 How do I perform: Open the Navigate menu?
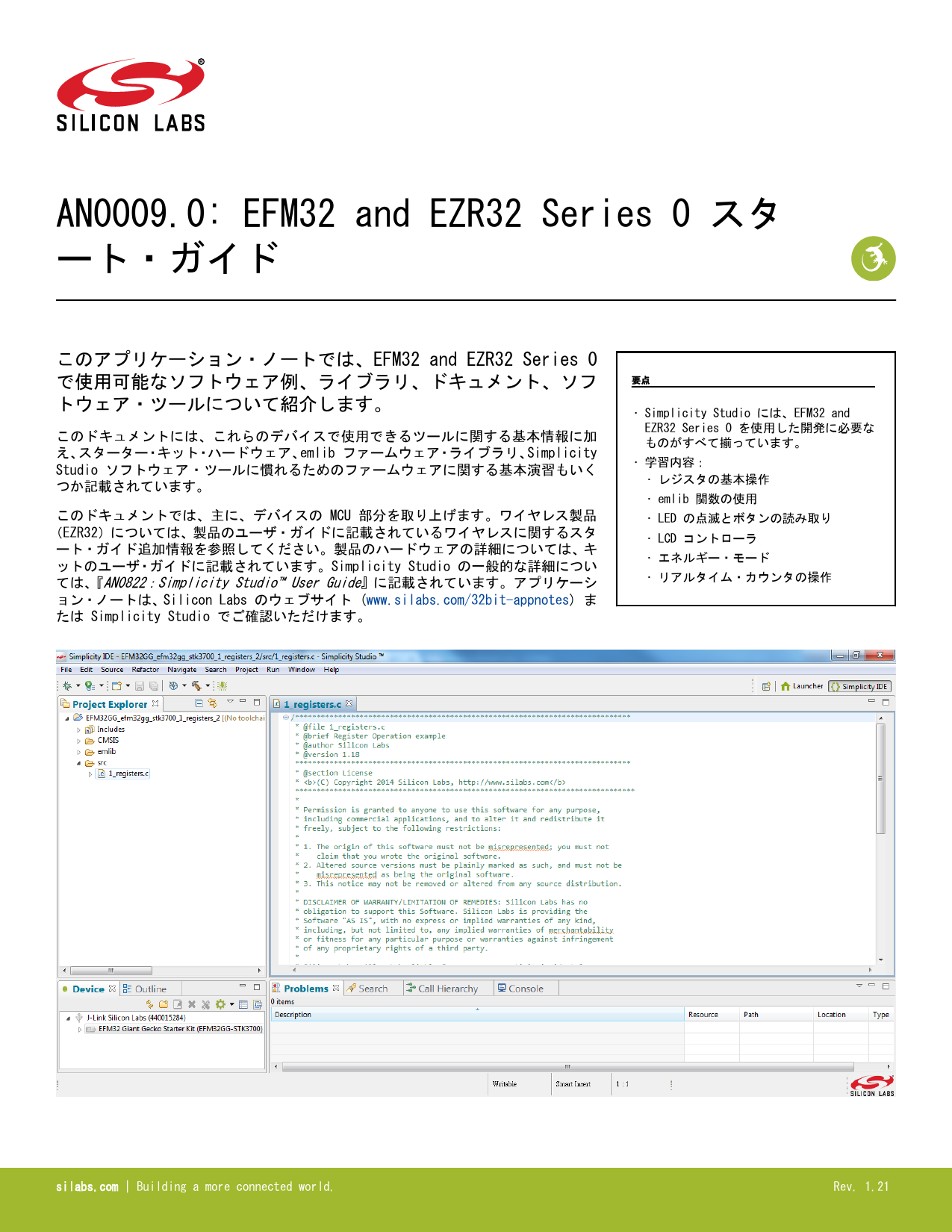point(182,670)
